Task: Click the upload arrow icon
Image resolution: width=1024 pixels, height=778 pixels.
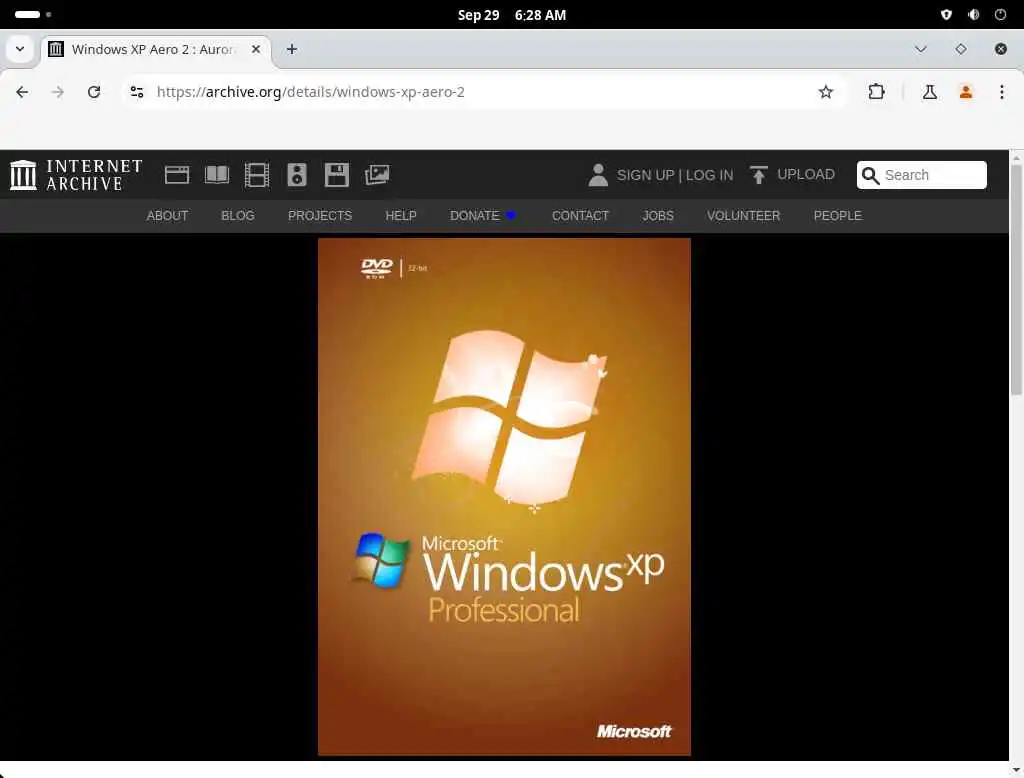Action: pos(758,175)
